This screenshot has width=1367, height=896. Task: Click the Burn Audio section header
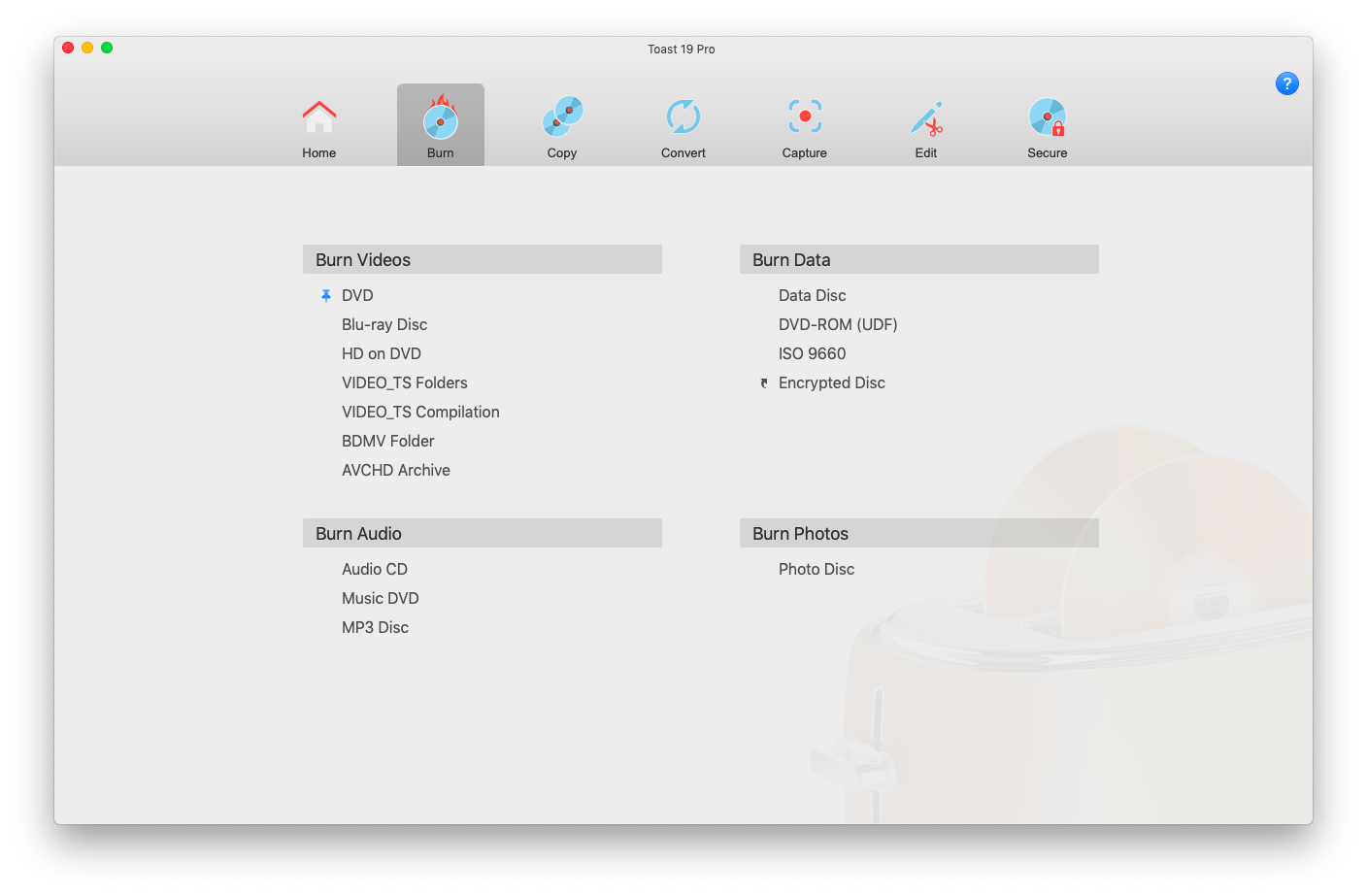483,533
